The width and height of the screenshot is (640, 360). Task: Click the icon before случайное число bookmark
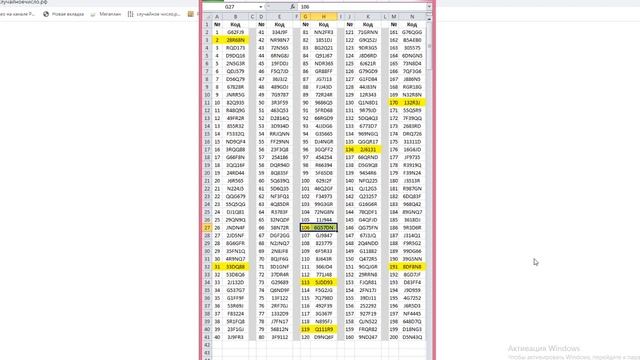(130, 14)
